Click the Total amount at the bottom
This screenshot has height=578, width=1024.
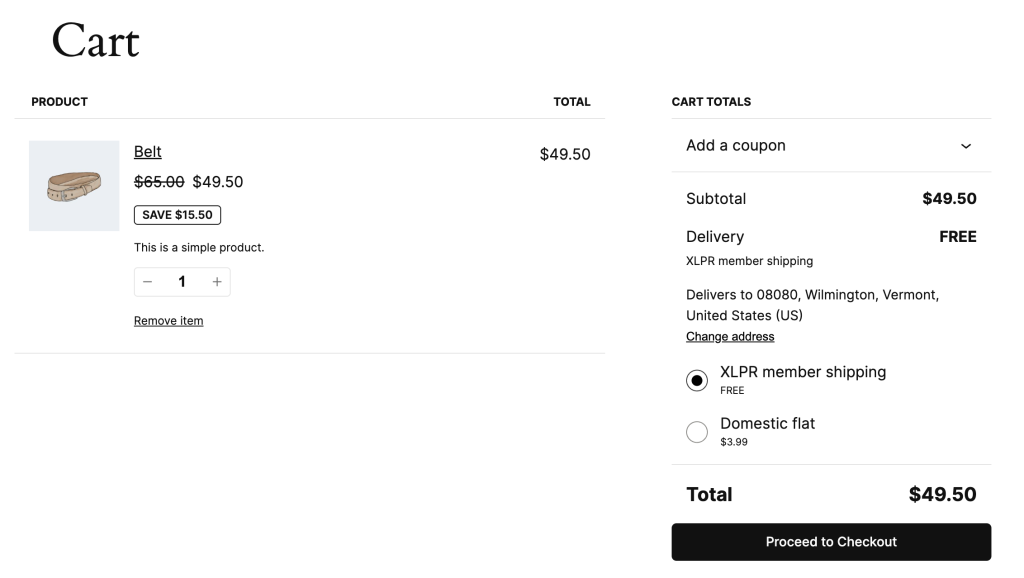[x=942, y=493]
